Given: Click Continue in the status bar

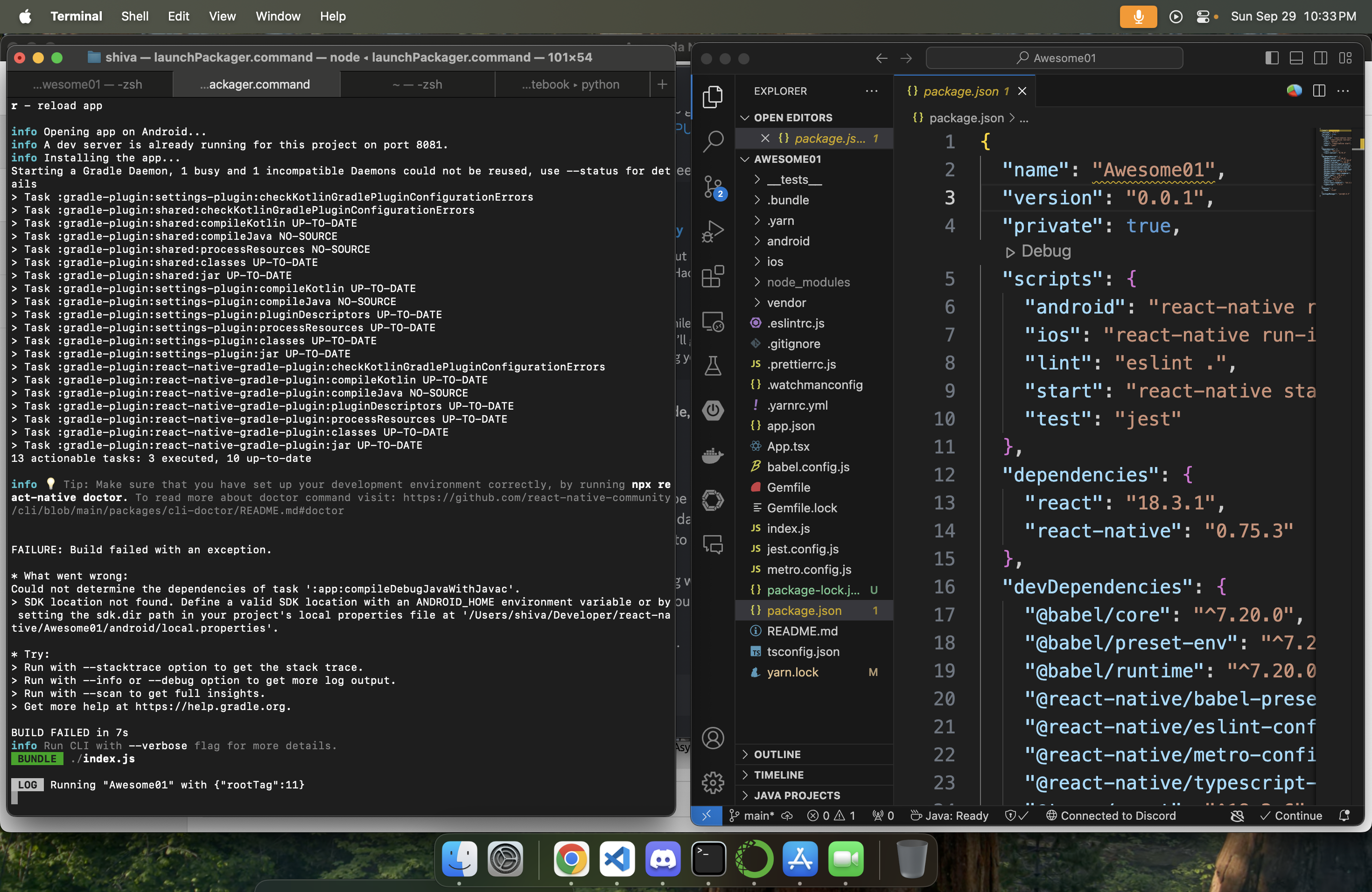Looking at the screenshot, I should pyautogui.click(x=1291, y=815).
